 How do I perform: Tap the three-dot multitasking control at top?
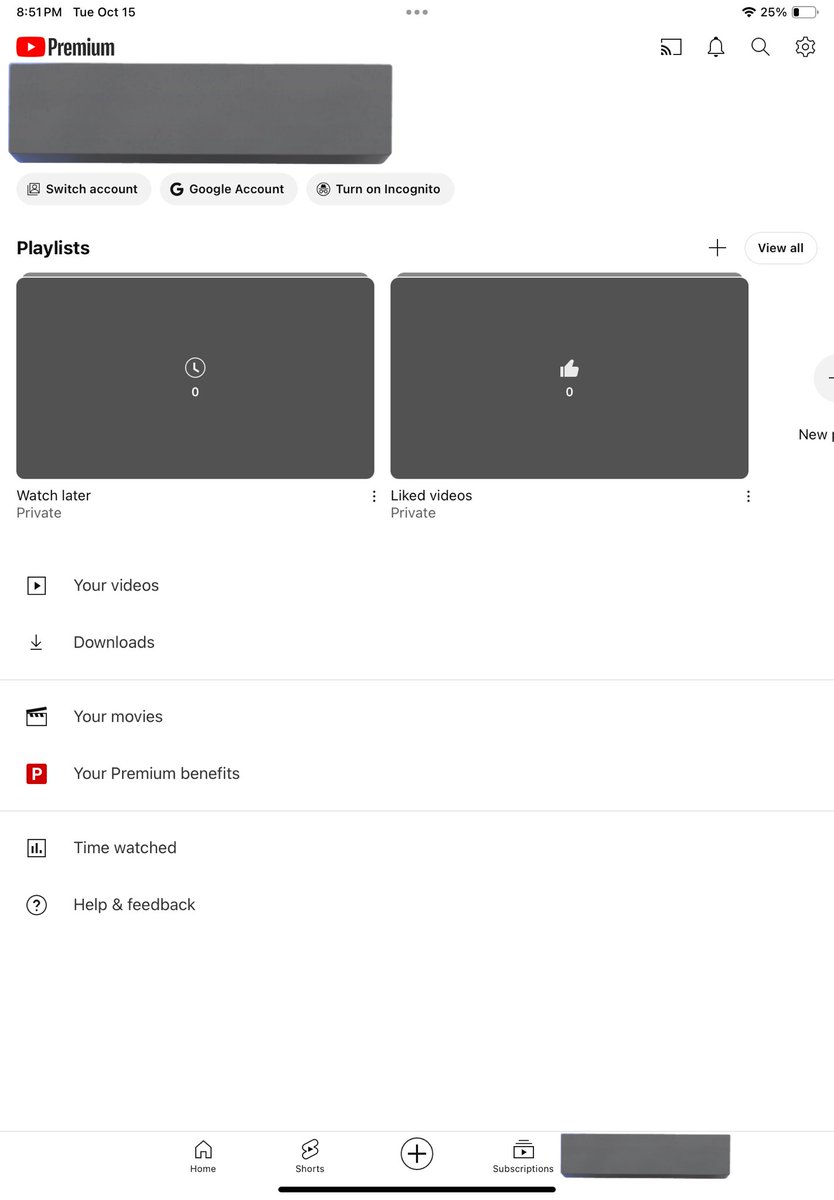(x=417, y=12)
